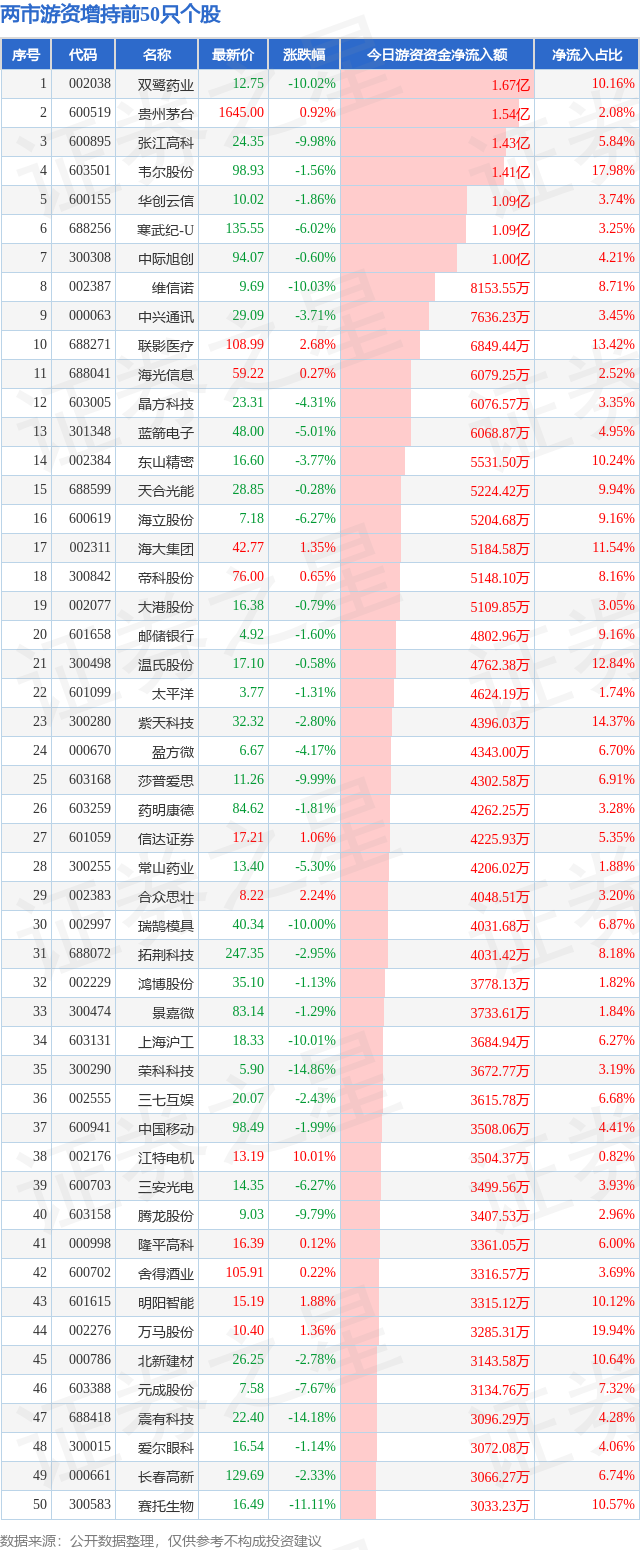Image resolution: width=640 pixels, height=1550 pixels.
Task: Click stock name 韦尔股份
Action: click(166, 171)
